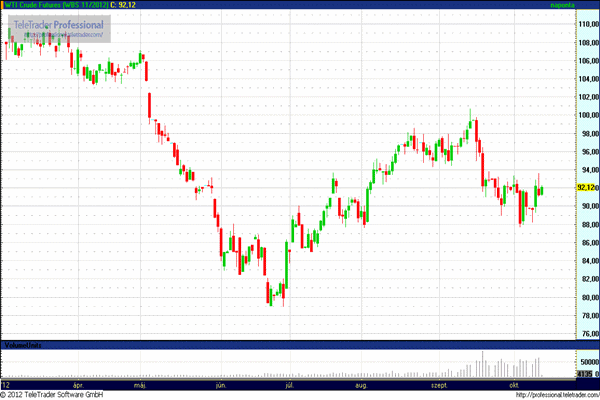This screenshot has height=400, width=600.
Task: Select the 'okt.' time axis marker
Action: (514, 383)
